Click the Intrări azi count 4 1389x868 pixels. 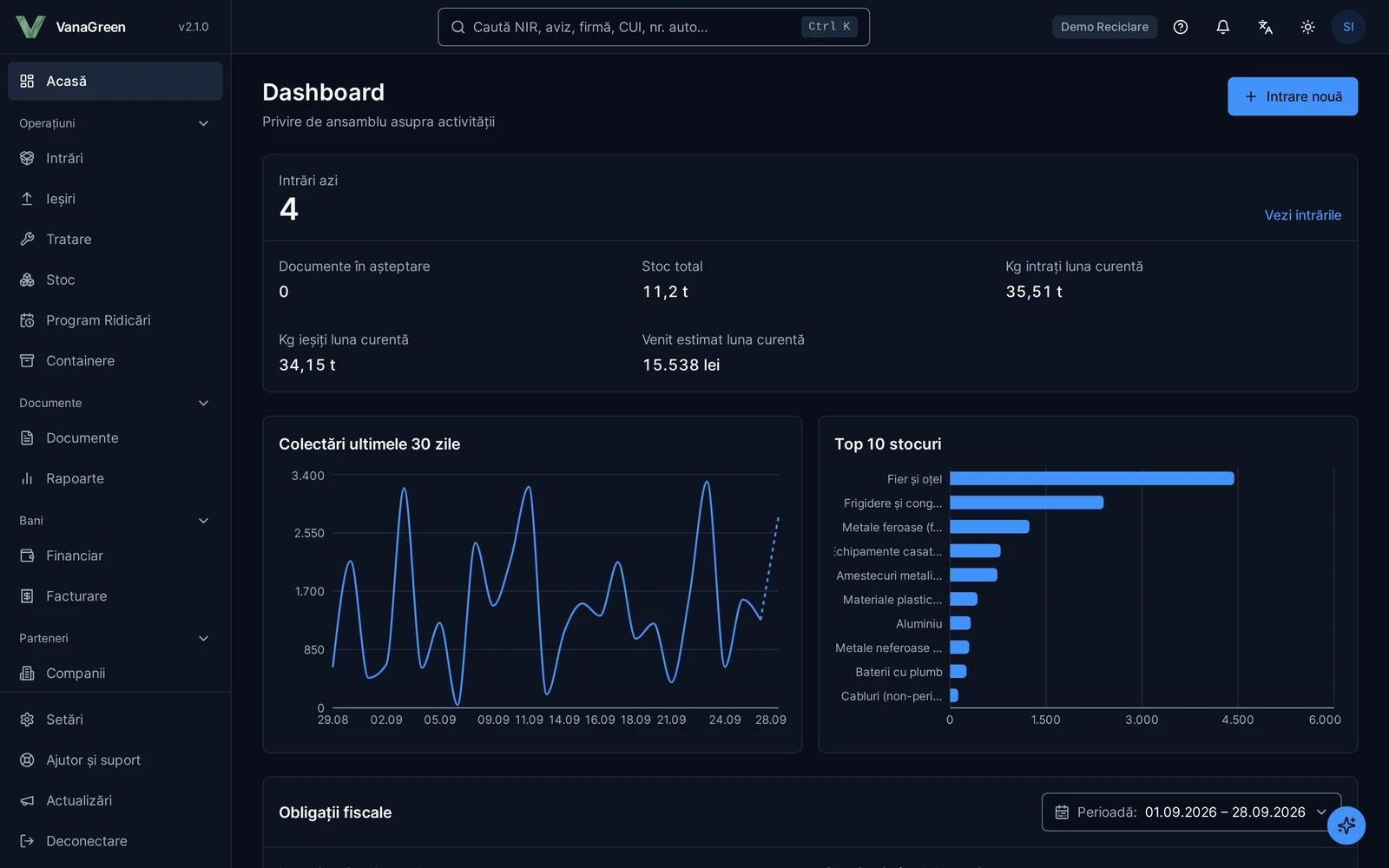(289, 209)
